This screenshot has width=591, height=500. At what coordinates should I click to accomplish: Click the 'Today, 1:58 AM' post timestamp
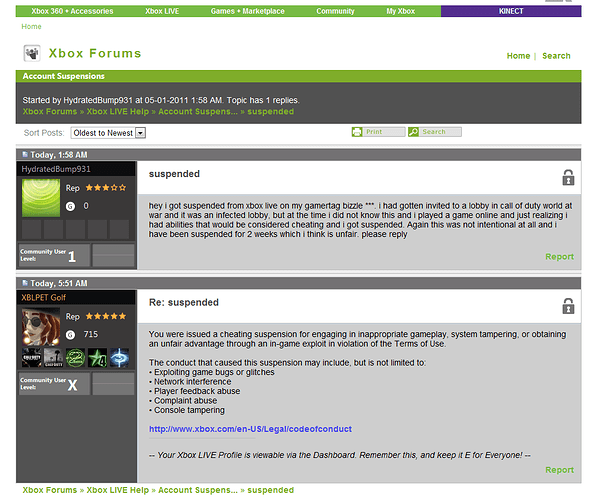click(59, 155)
